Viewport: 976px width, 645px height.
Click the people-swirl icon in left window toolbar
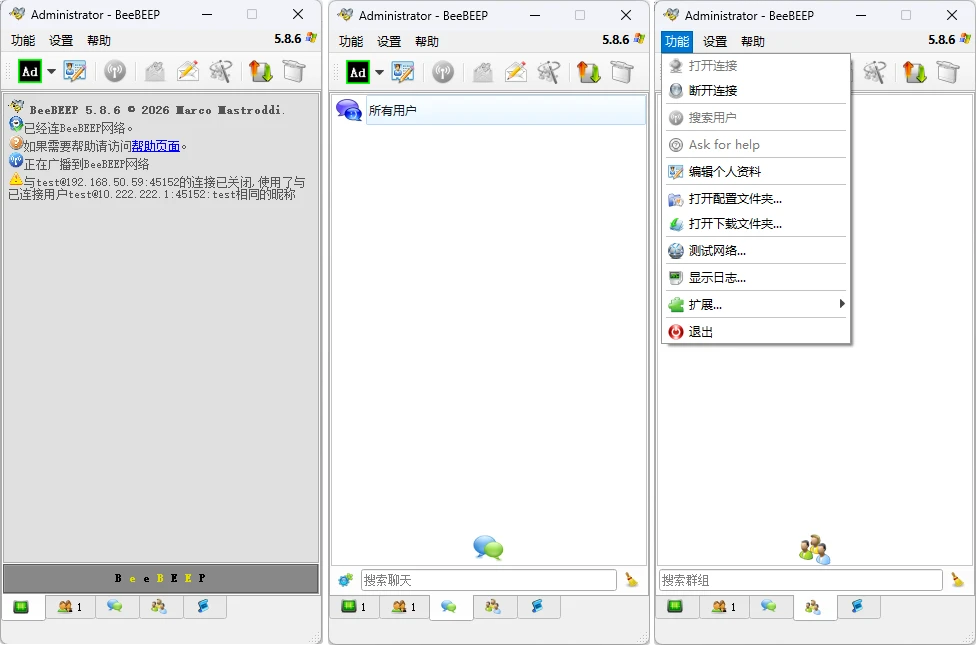coord(221,72)
